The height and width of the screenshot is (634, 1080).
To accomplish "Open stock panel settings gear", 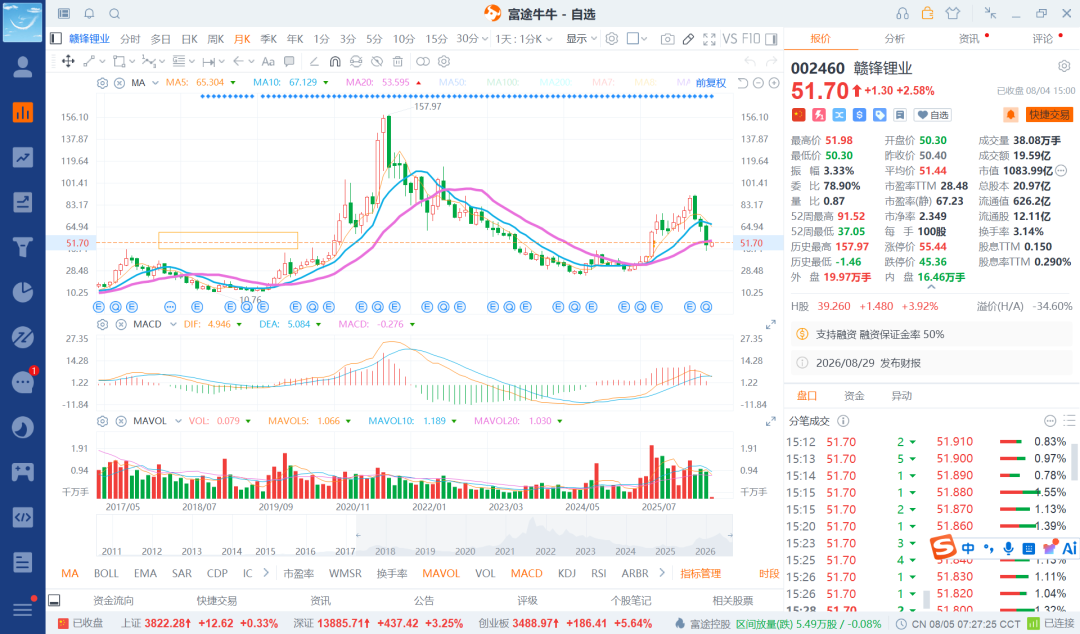I will 1064,66.
